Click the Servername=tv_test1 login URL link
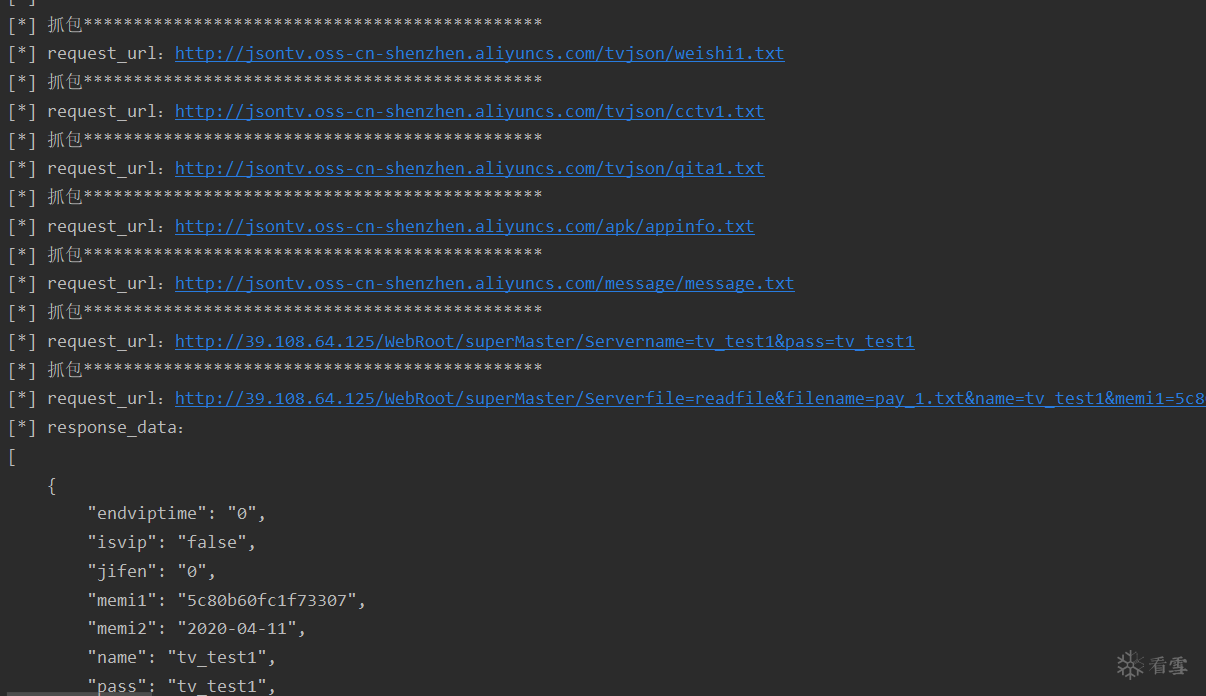Image resolution: width=1206 pixels, height=696 pixels. pyautogui.click(x=544, y=342)
